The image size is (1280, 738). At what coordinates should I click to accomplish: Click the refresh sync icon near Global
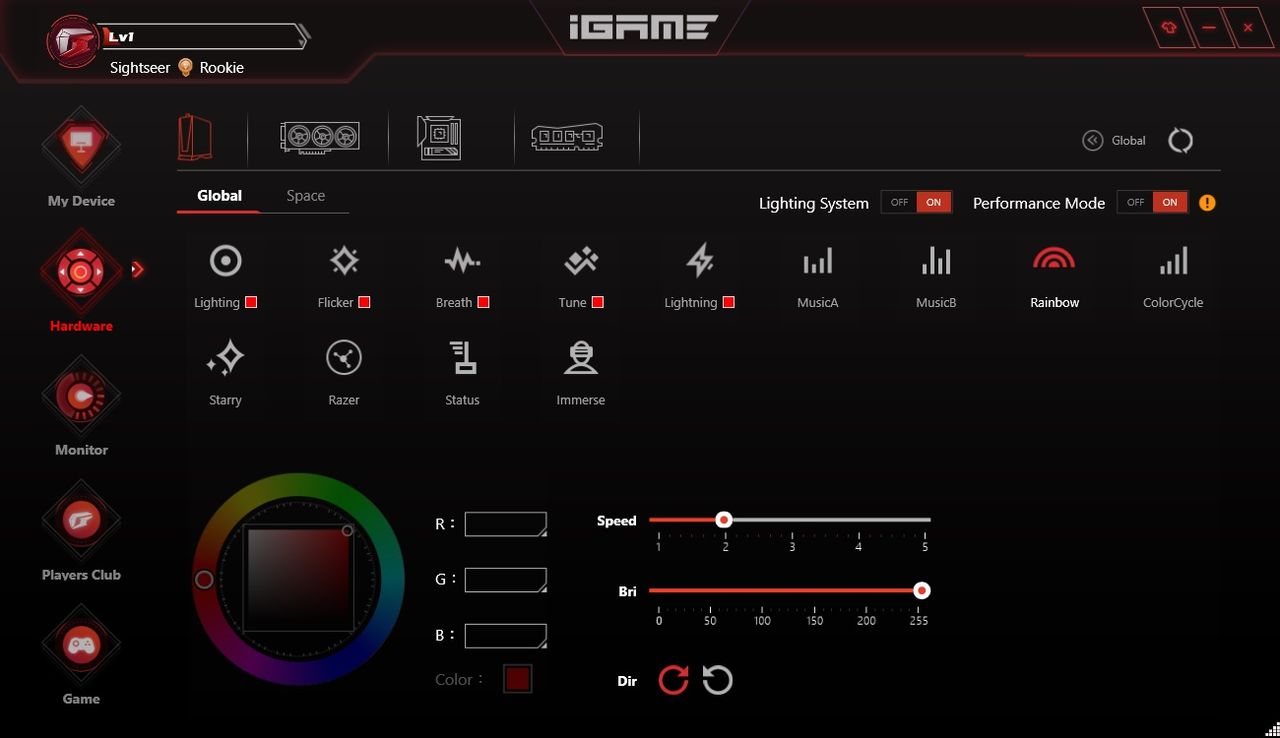pyautogui.click(x=1180, y=141)
